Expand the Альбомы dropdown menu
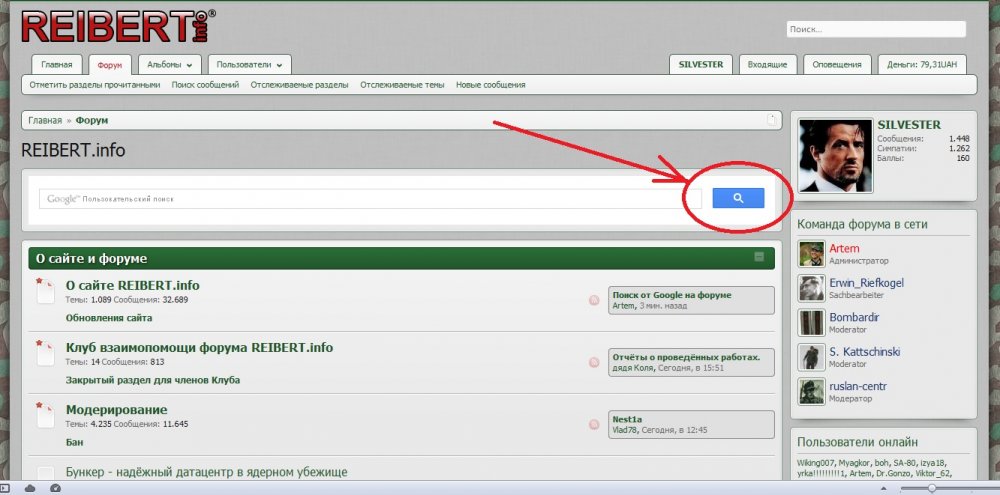This screenshot has width=1000, height=495. [168, 65]
